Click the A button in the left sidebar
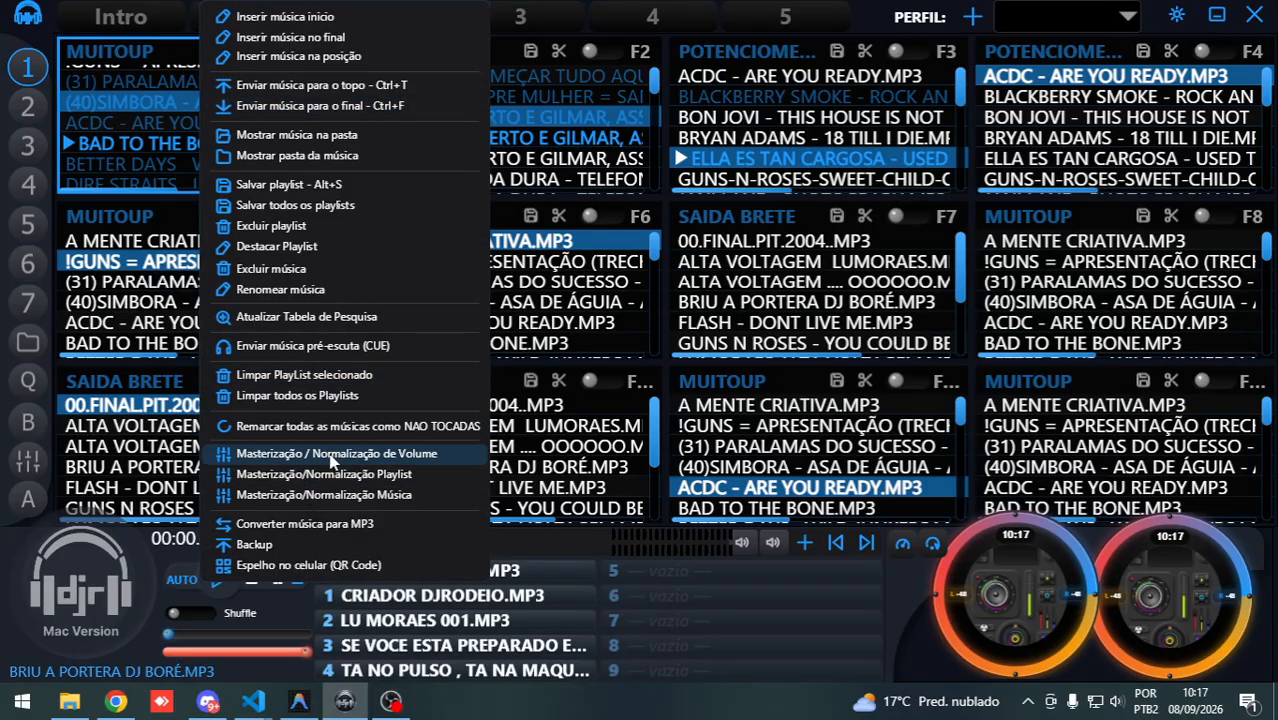Image resolution: width=1278 pixels, height=720 pixels. [x=28, y=499]
